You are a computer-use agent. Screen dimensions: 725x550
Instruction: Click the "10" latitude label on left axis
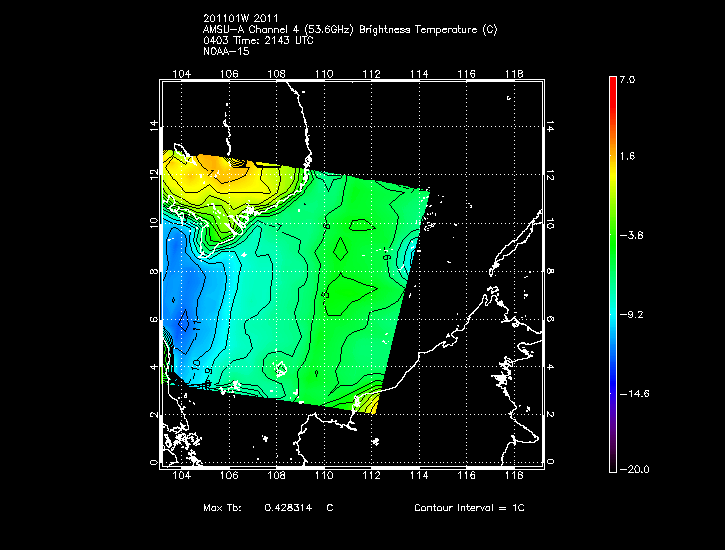pos(154,223)
